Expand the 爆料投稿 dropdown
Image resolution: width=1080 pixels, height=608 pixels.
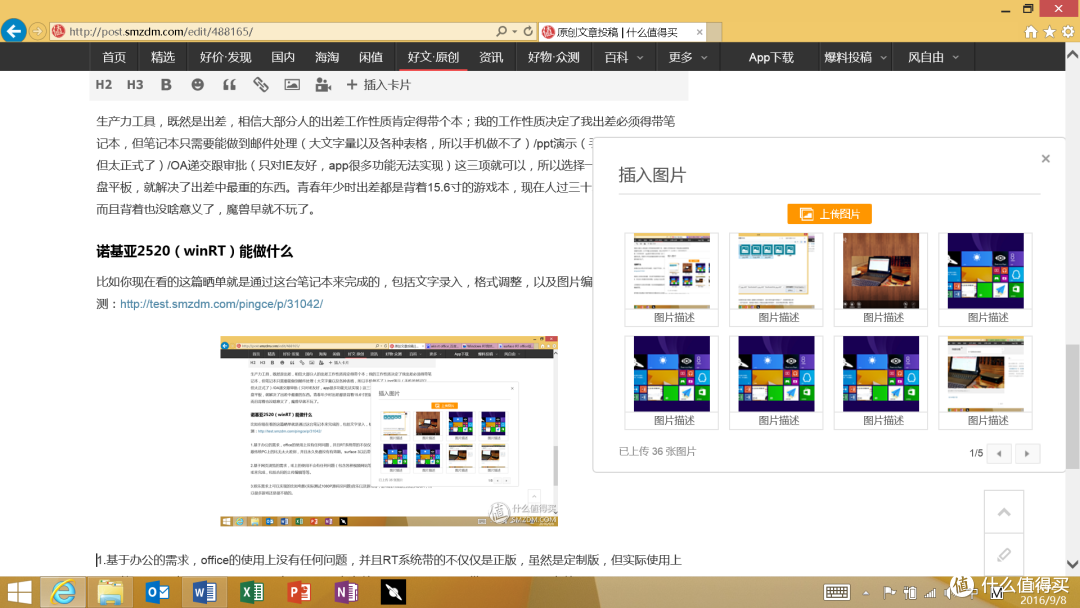pos(855,57)
